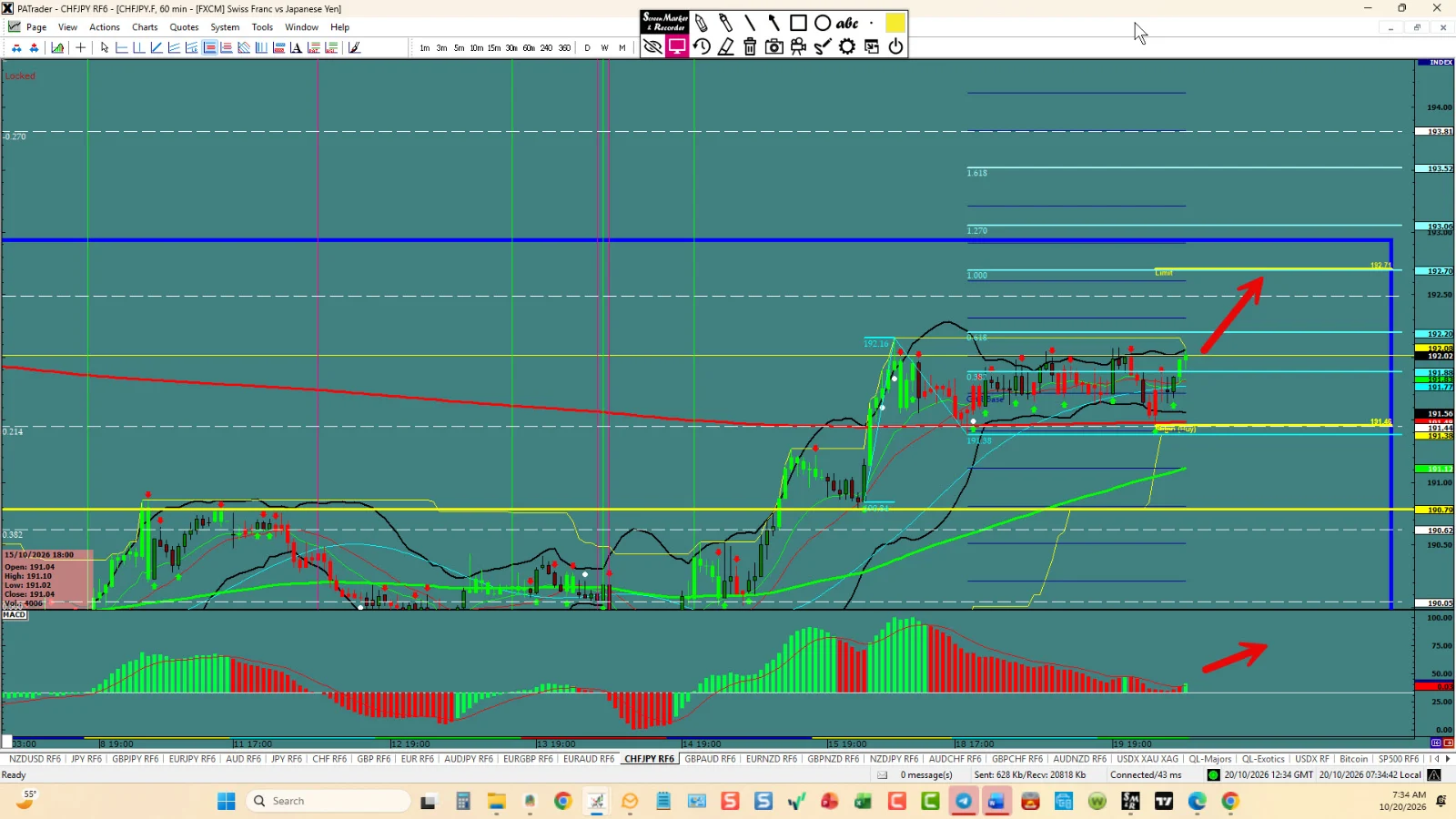
Task: Toggle the highlighted horizontal lines tool
Action: pyautogui.click(x=209, y=48)
